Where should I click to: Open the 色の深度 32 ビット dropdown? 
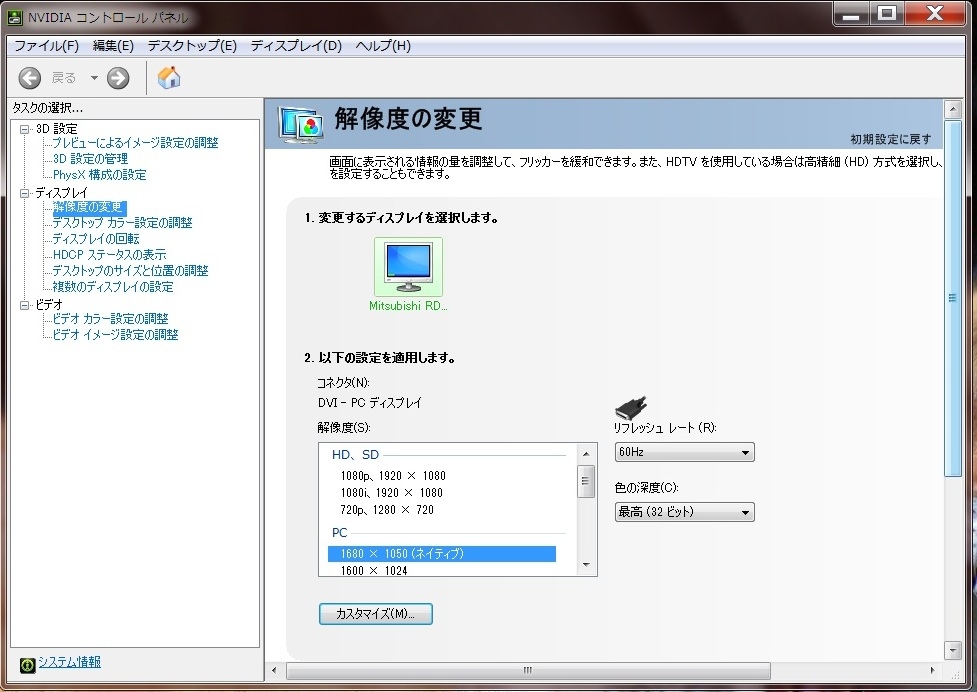684,512
